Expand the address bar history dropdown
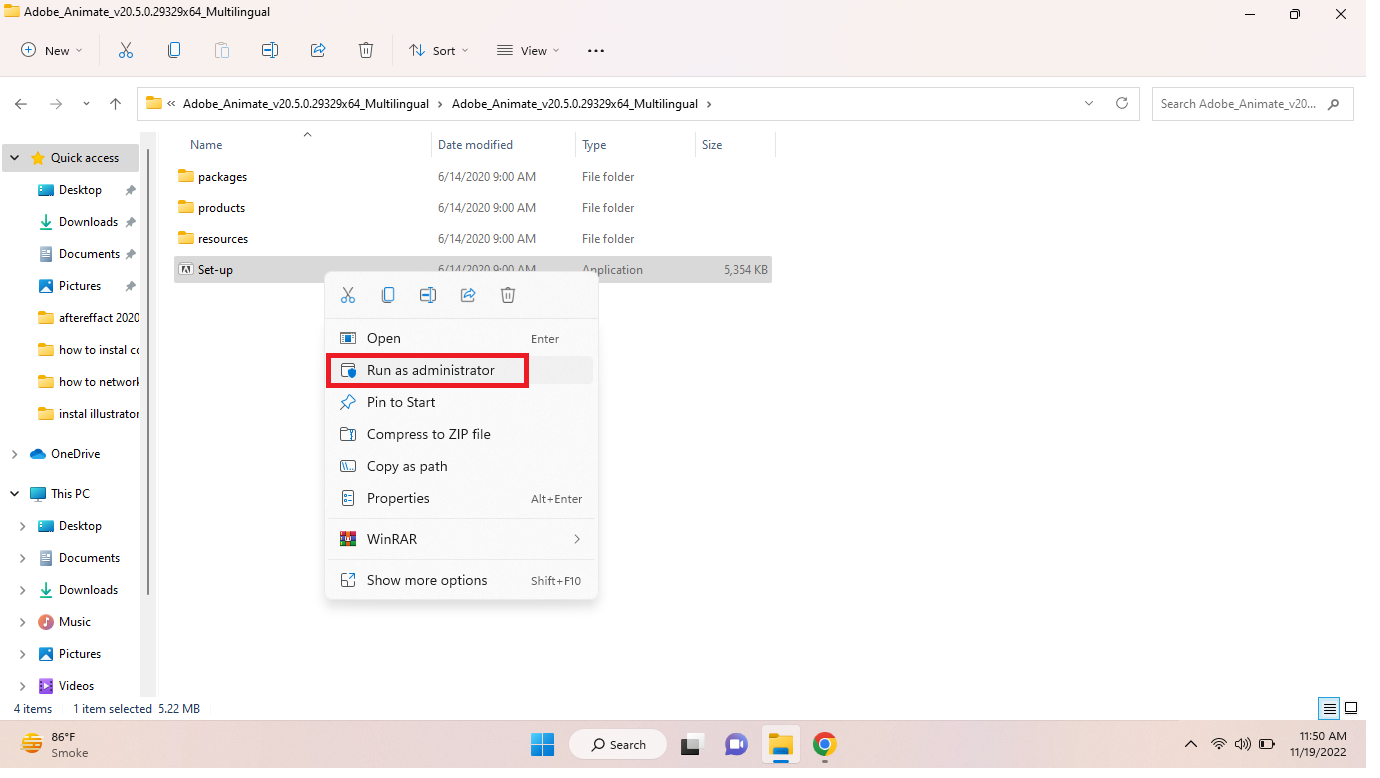 [1089, 103]
